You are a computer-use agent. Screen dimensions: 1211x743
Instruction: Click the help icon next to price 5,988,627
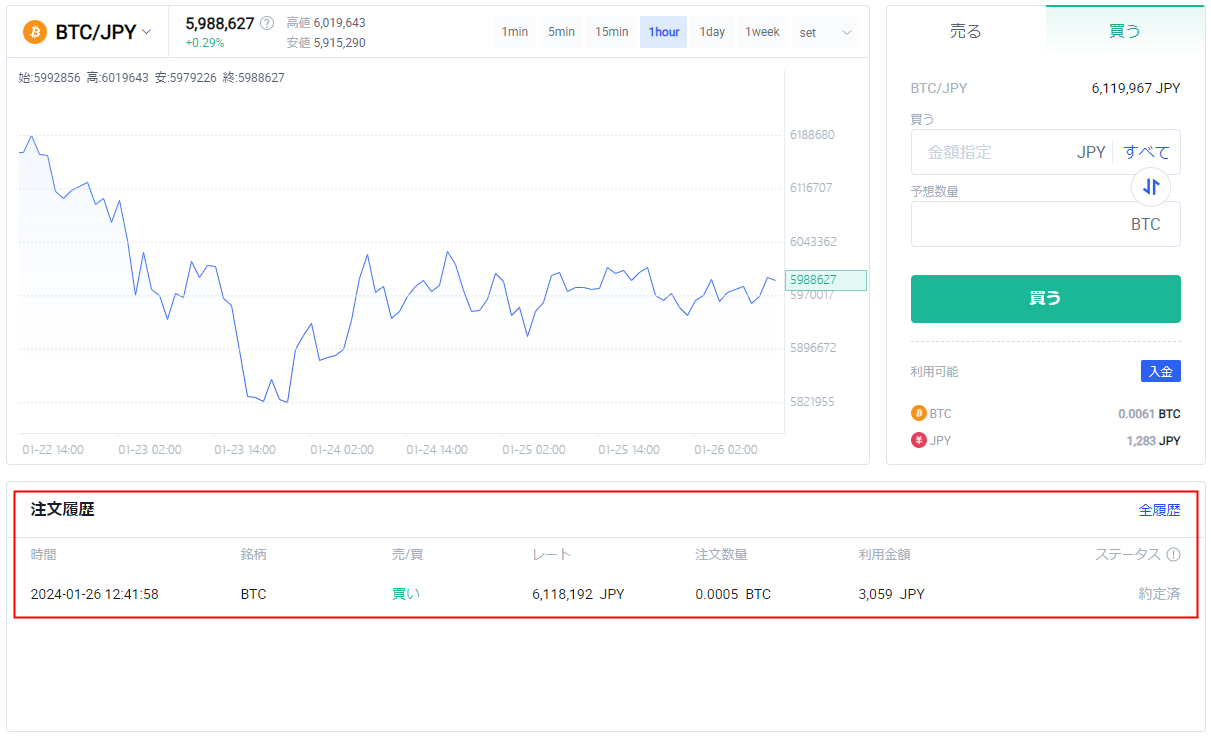[267, 24]
